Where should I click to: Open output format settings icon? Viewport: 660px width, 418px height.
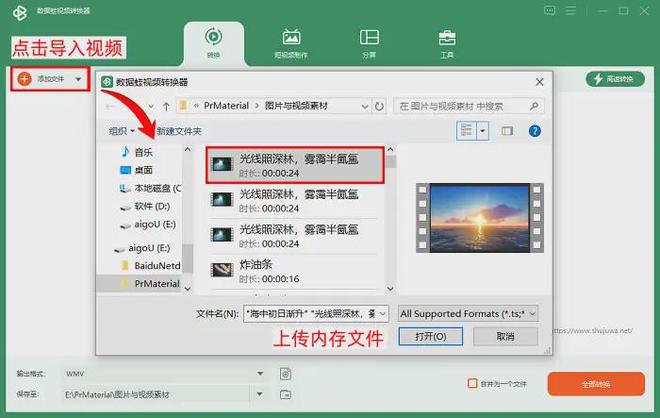tap(285, 373)
